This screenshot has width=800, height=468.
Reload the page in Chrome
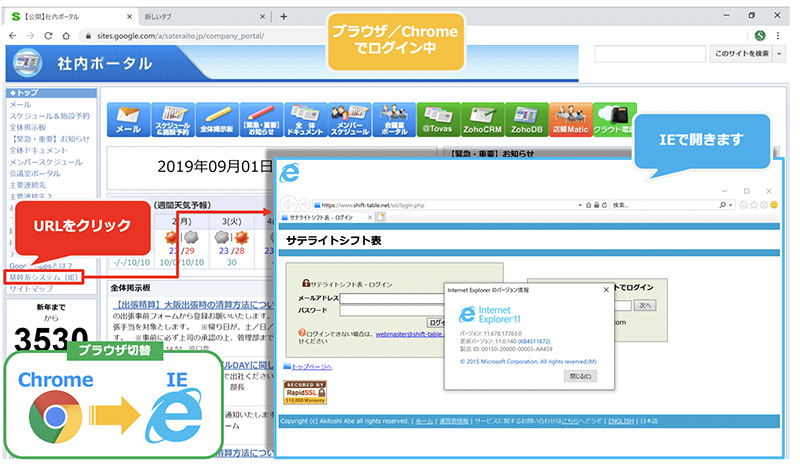[x=48, y=36]
